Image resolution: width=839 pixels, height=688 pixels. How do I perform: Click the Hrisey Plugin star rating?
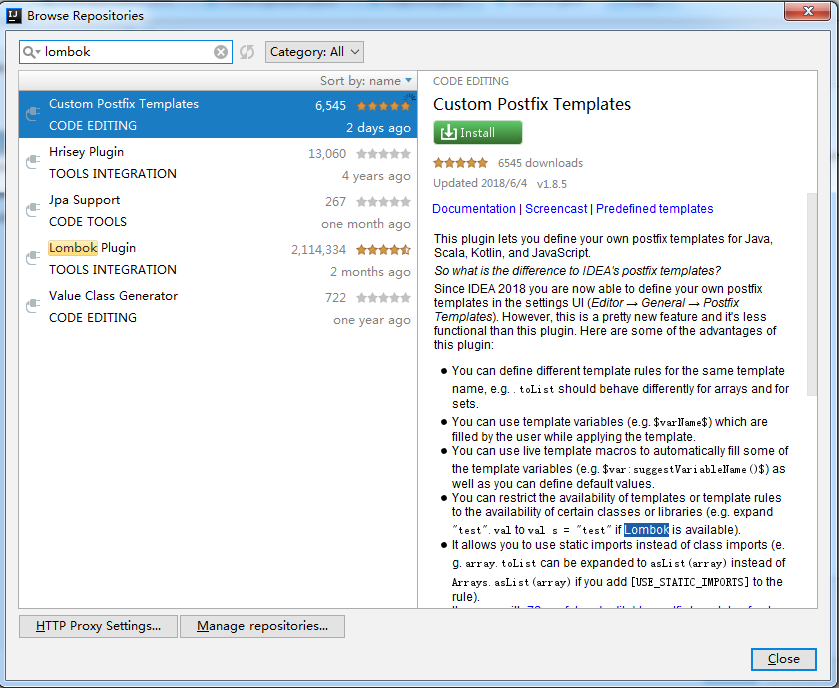(x=384, y=154)
